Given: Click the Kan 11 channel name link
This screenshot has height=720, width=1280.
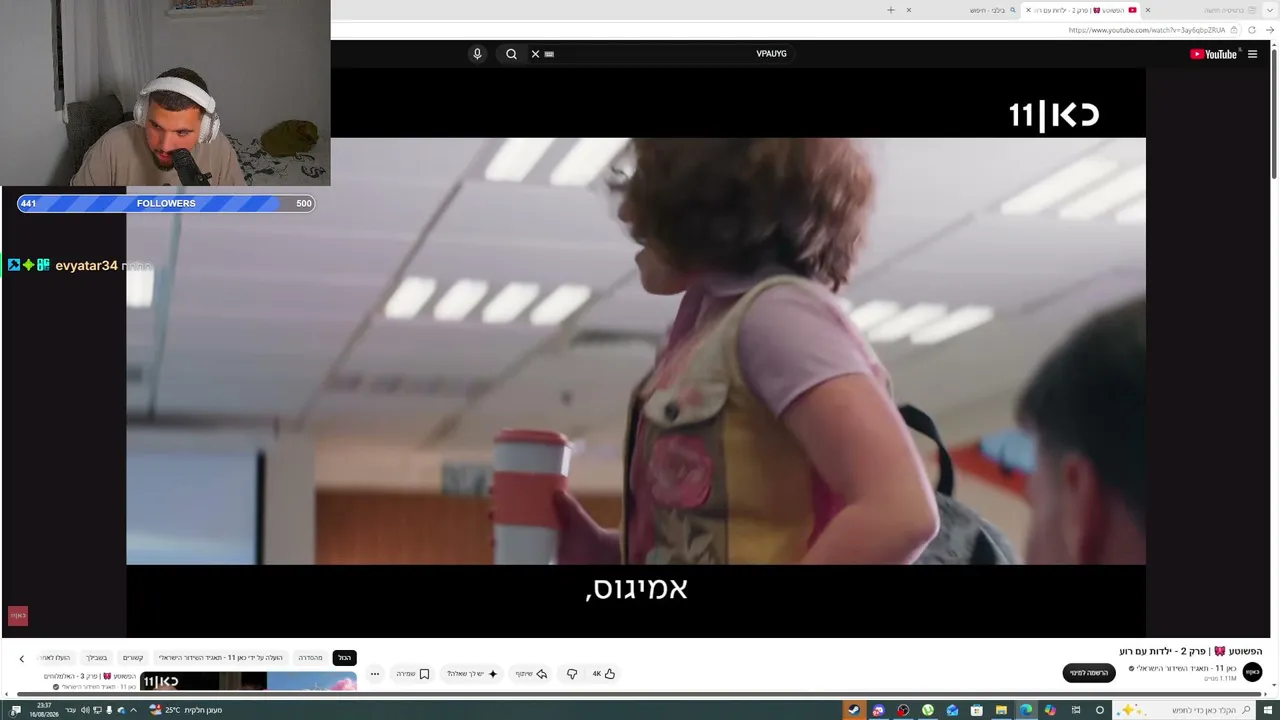Looking at the screenshot, I should point(1186,668).
